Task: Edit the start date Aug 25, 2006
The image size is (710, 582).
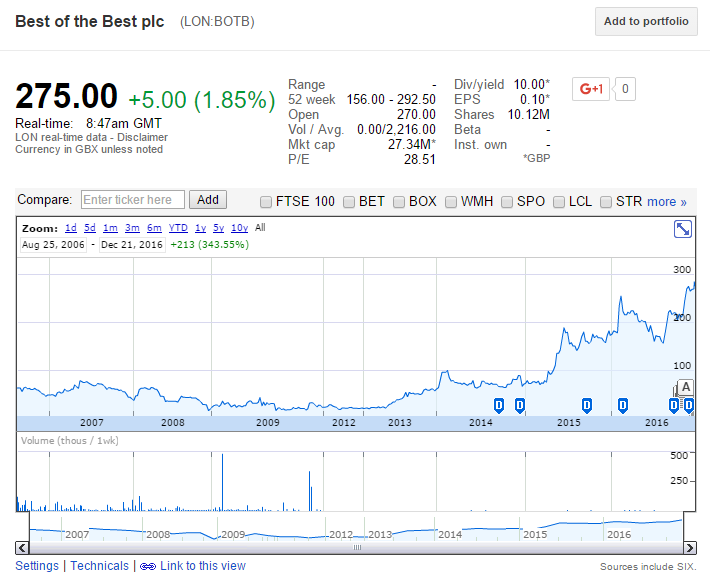Action: point(53,245)
